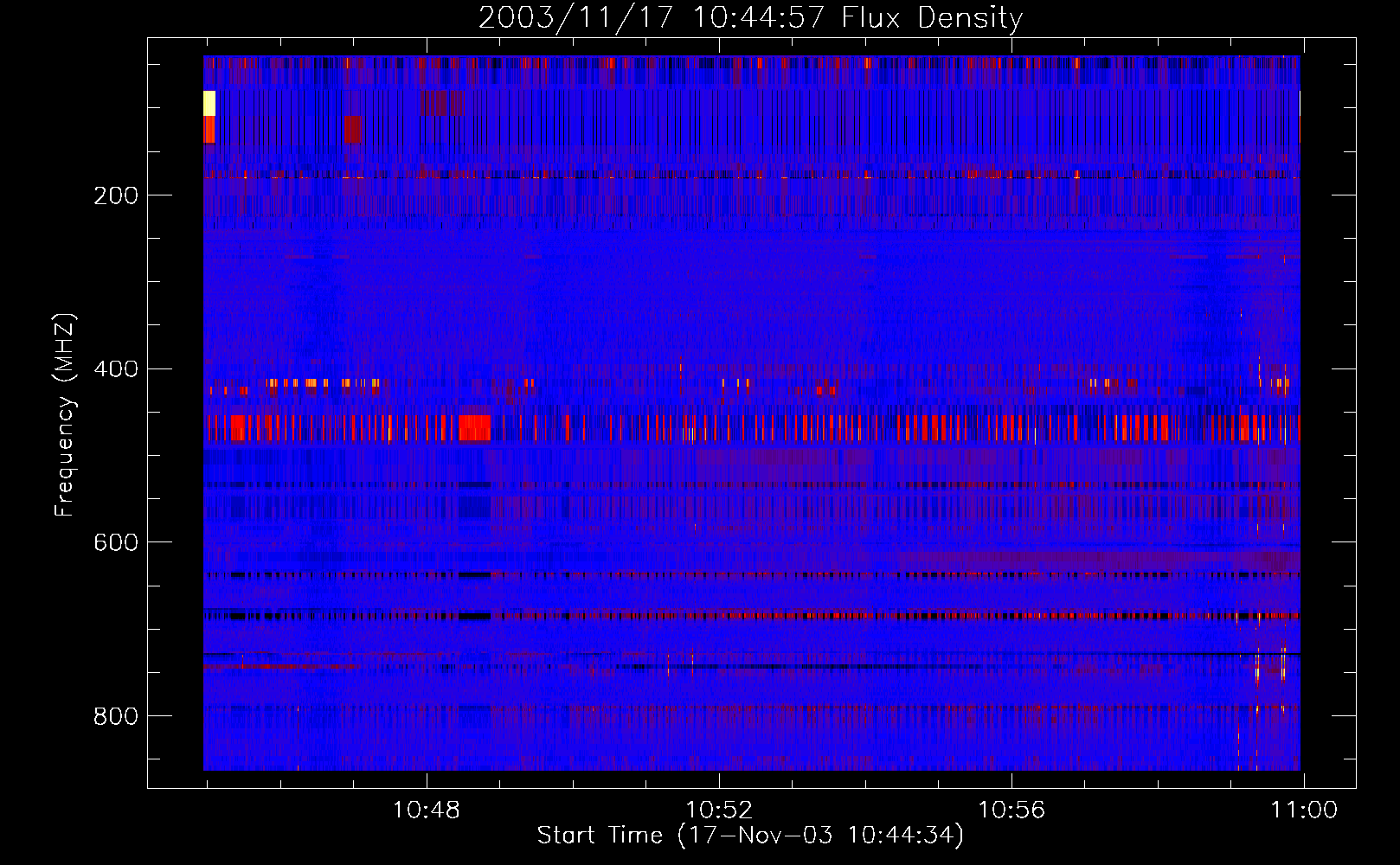Click the 10:56 time tick label

(1011, 811)
